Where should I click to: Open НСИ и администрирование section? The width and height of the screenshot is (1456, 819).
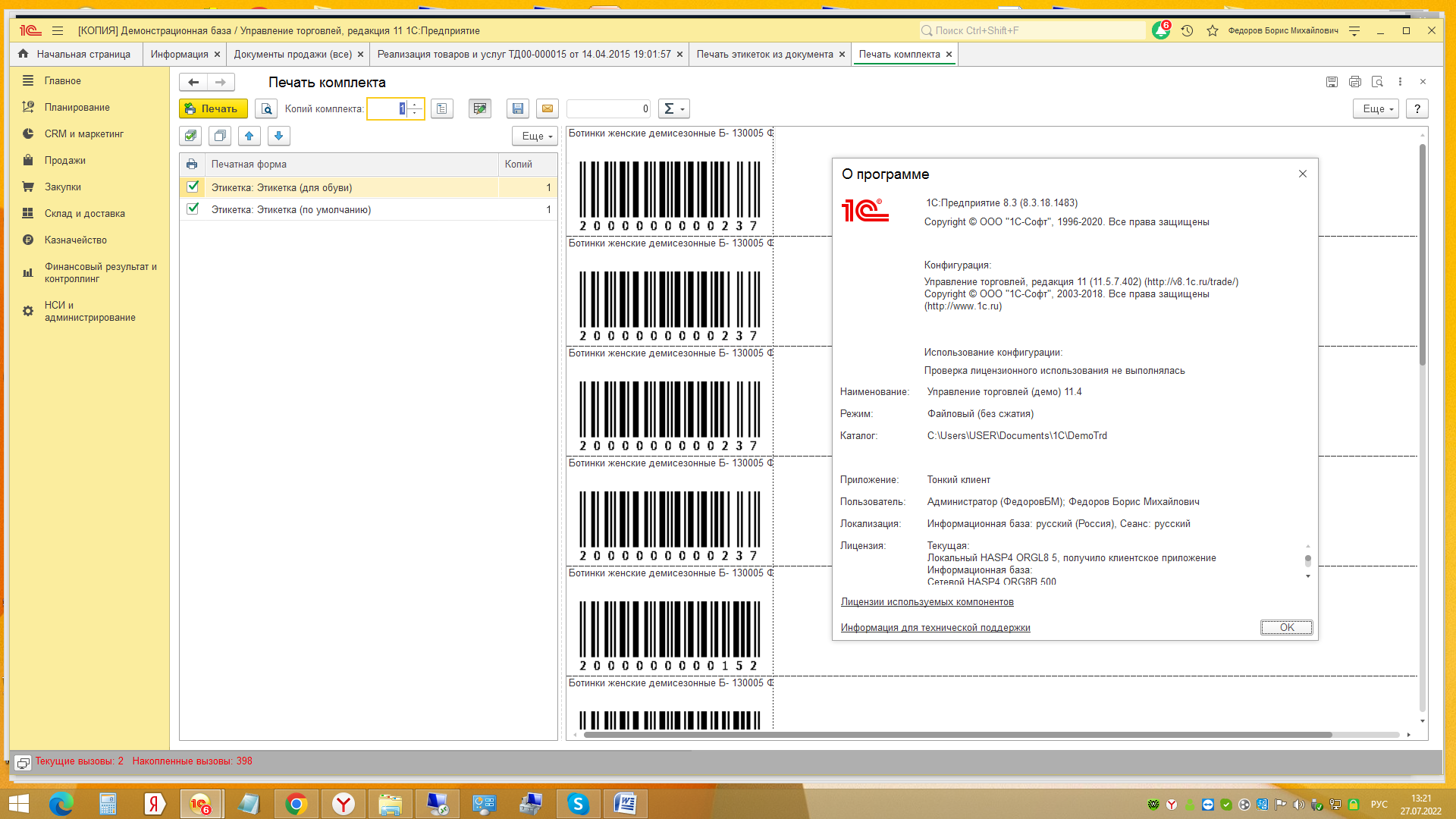(x=89, y=311)
